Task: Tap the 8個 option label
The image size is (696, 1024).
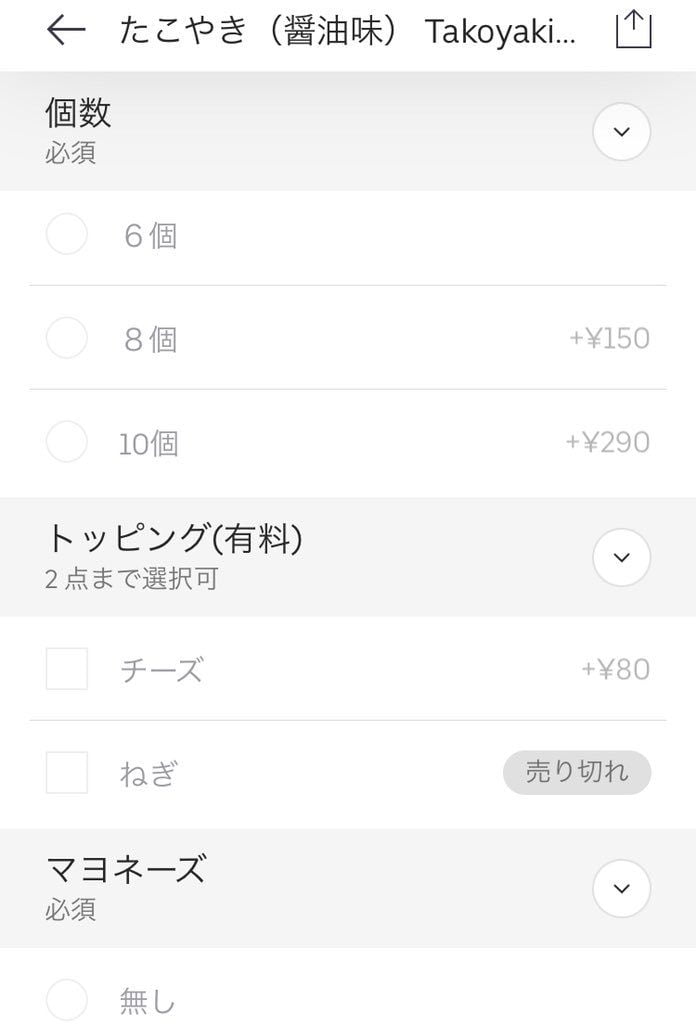Action: pos(150,339)
